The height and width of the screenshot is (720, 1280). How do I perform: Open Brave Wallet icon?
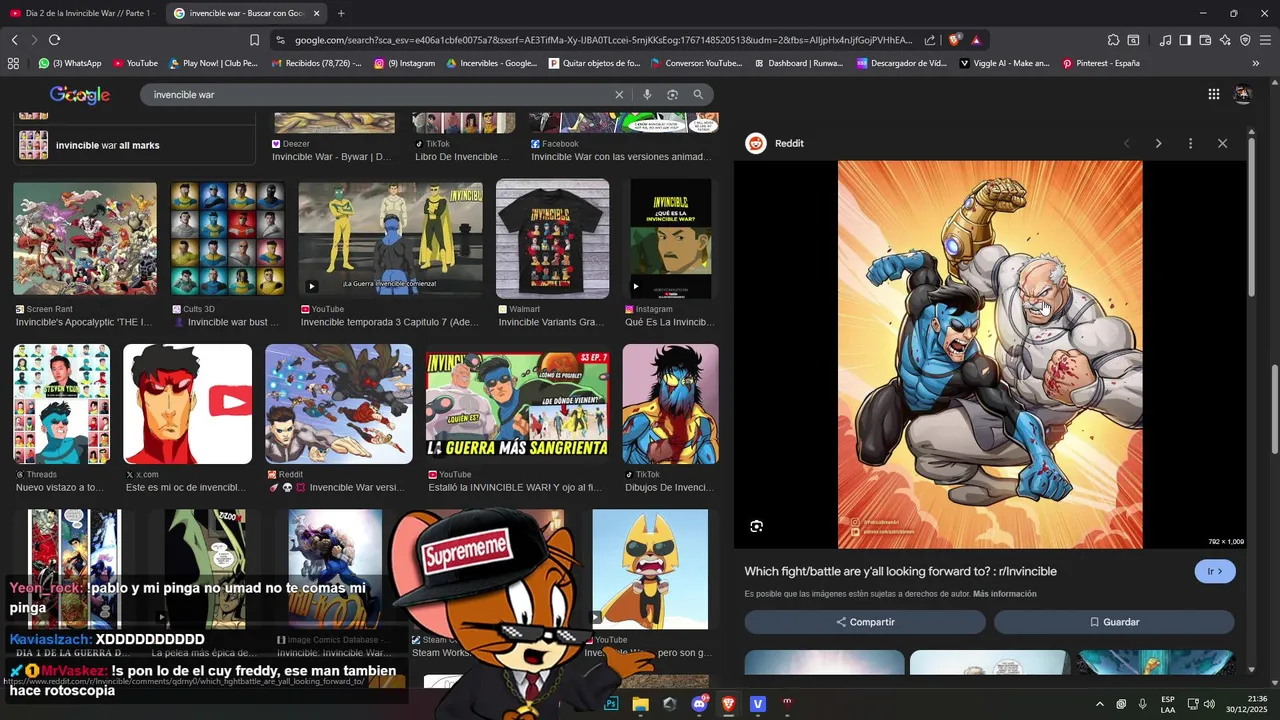click(x=1205, y=40)
